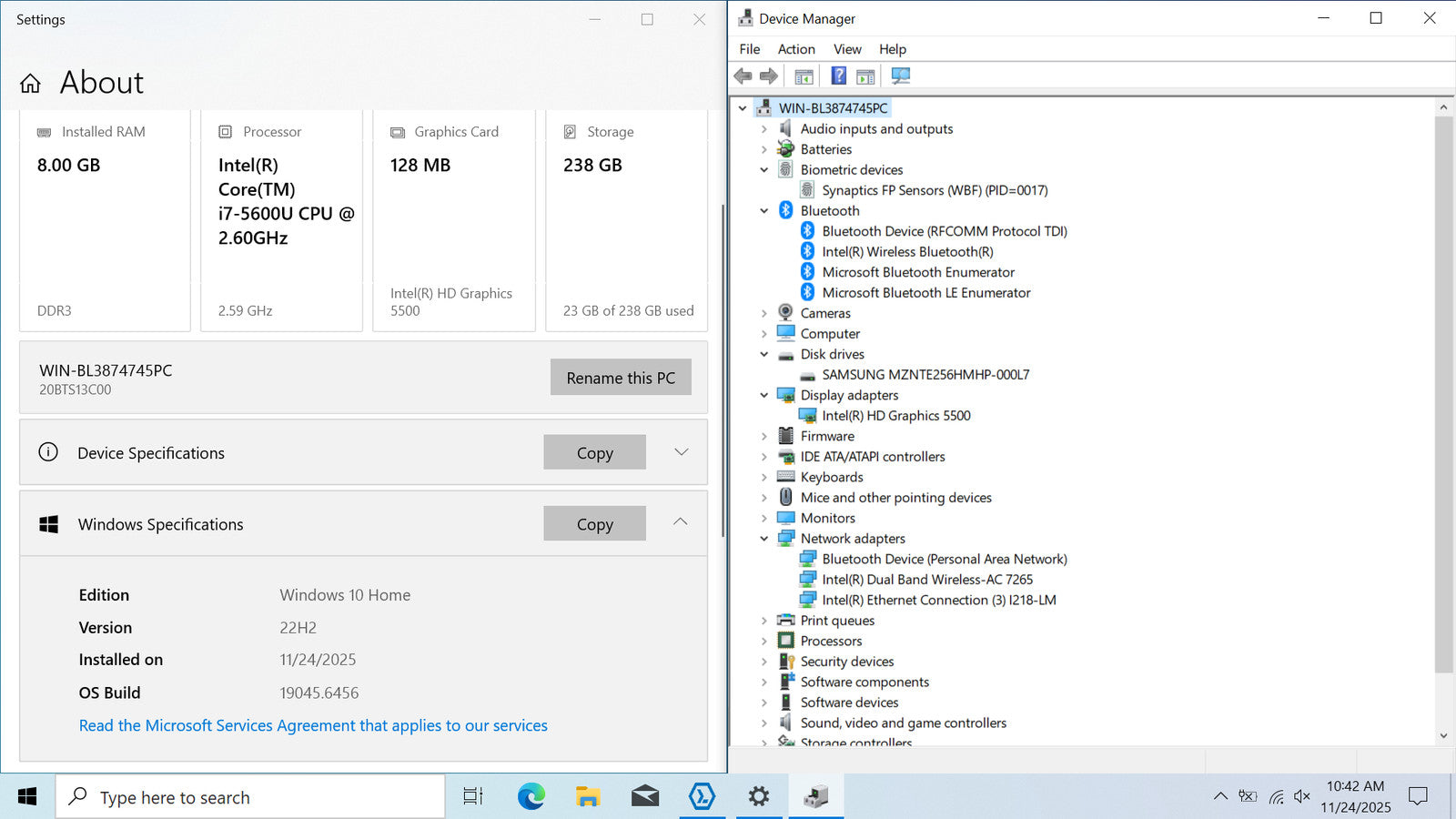Screen dimensions: 1456x819
Task: Launch the Mail app from the taskbar
Action: (x=645, y=797)
